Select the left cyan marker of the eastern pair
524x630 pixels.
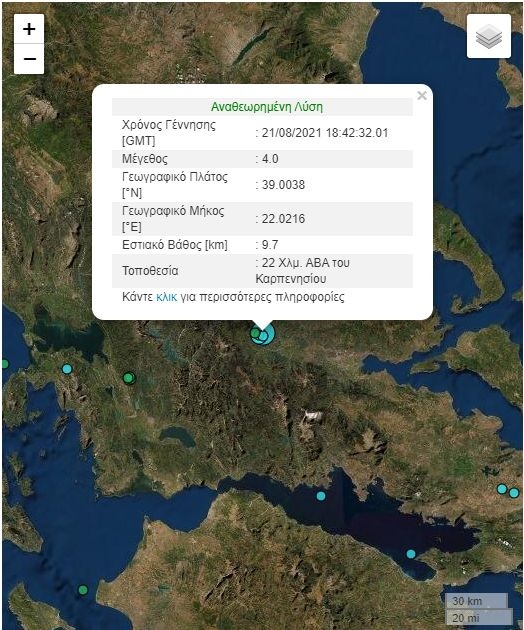tap(502, 489)
